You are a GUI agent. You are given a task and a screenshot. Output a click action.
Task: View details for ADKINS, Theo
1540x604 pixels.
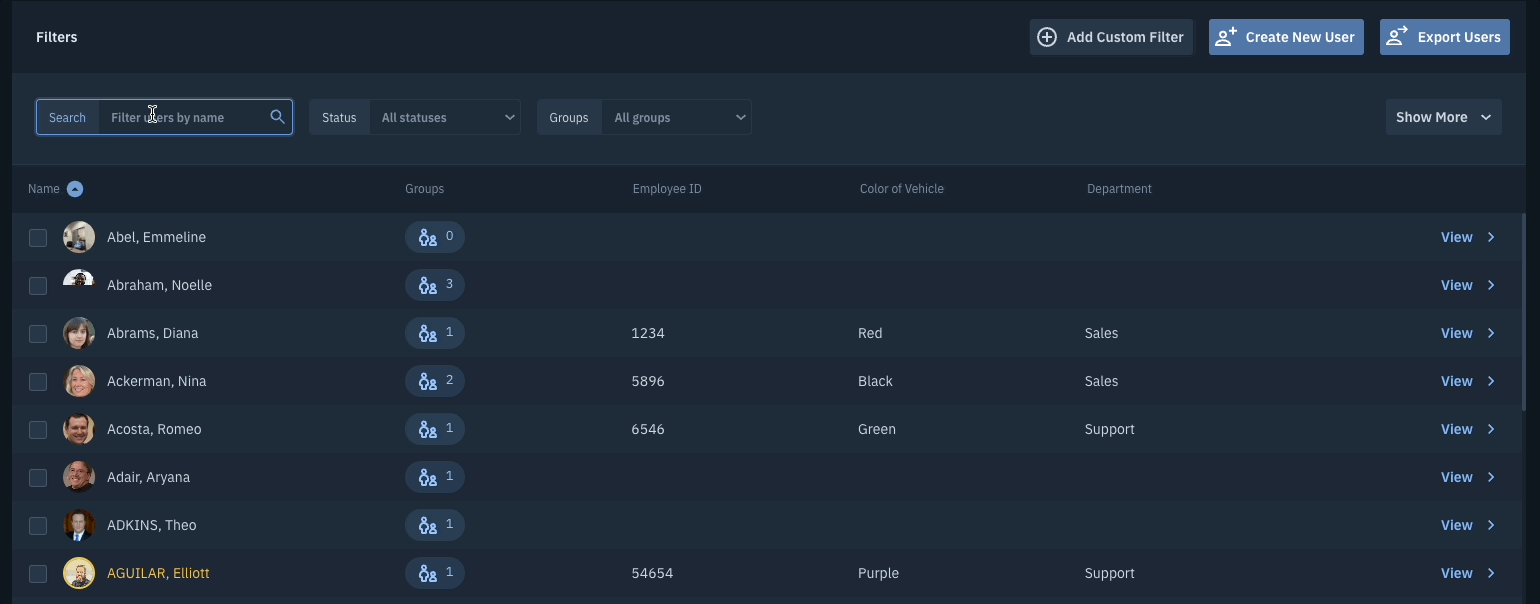pos(1468,525)
